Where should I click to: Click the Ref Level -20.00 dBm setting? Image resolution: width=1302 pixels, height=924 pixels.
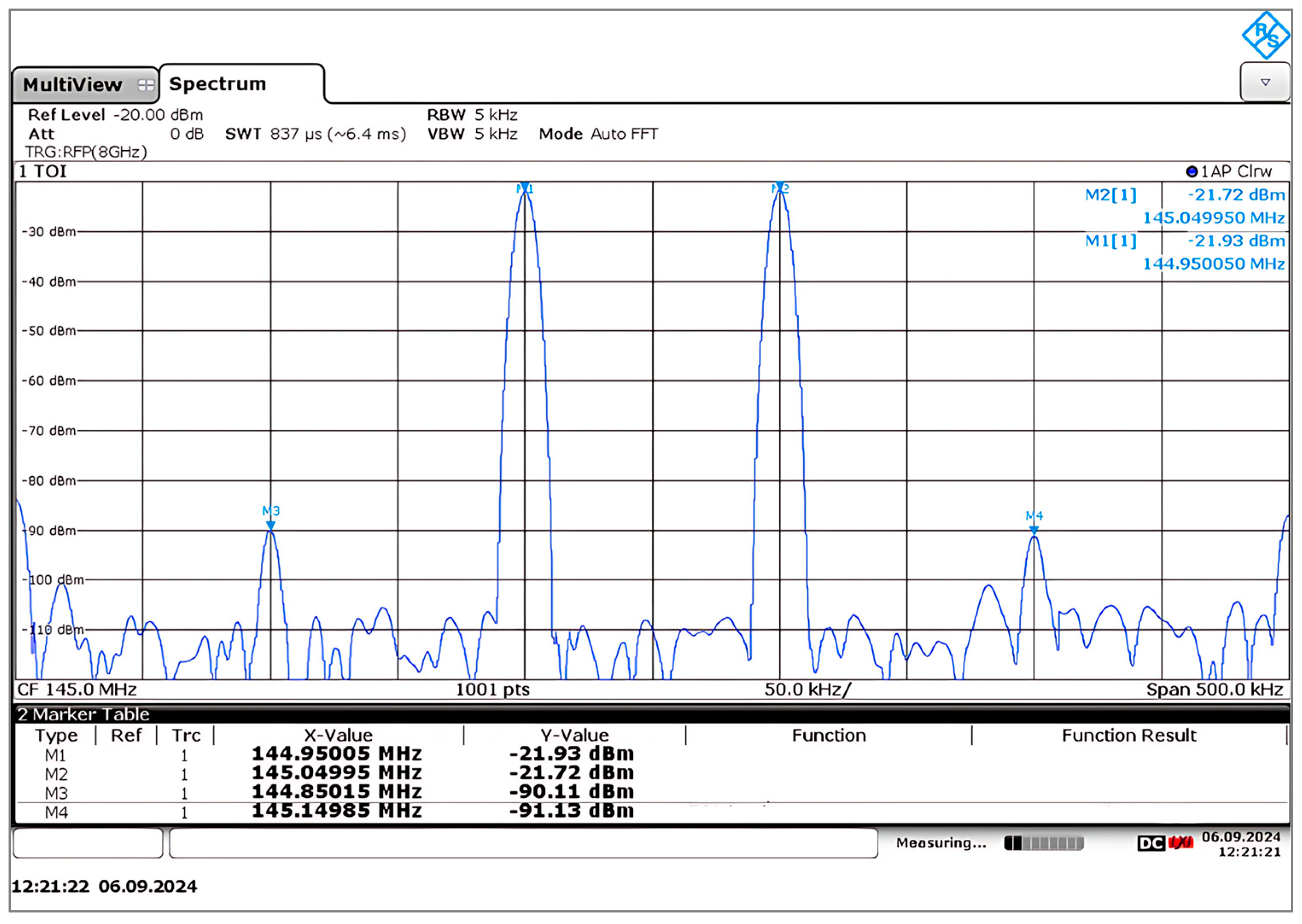tap(116, 115)
